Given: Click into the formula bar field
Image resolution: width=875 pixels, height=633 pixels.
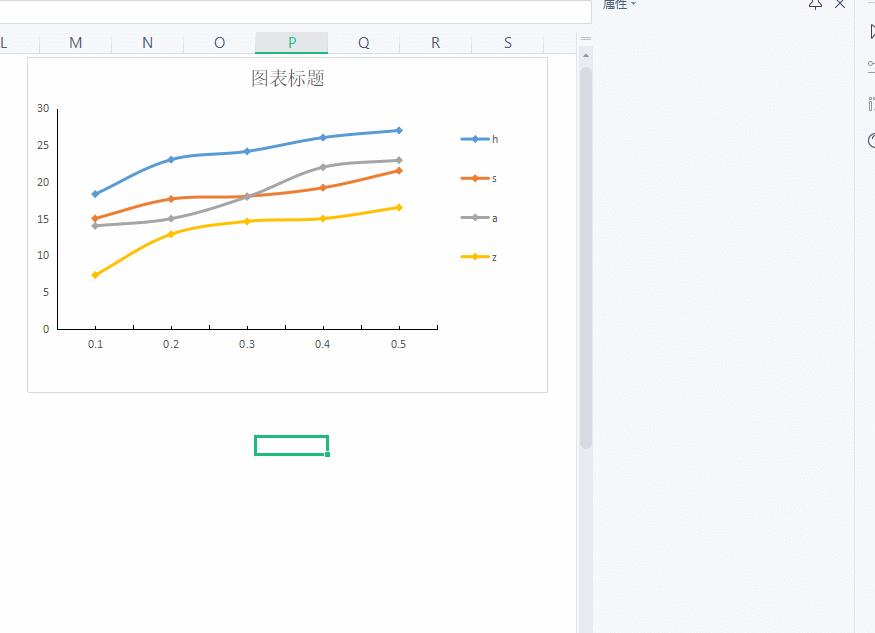Looking at the screenshot, I should tap(295, 11).
